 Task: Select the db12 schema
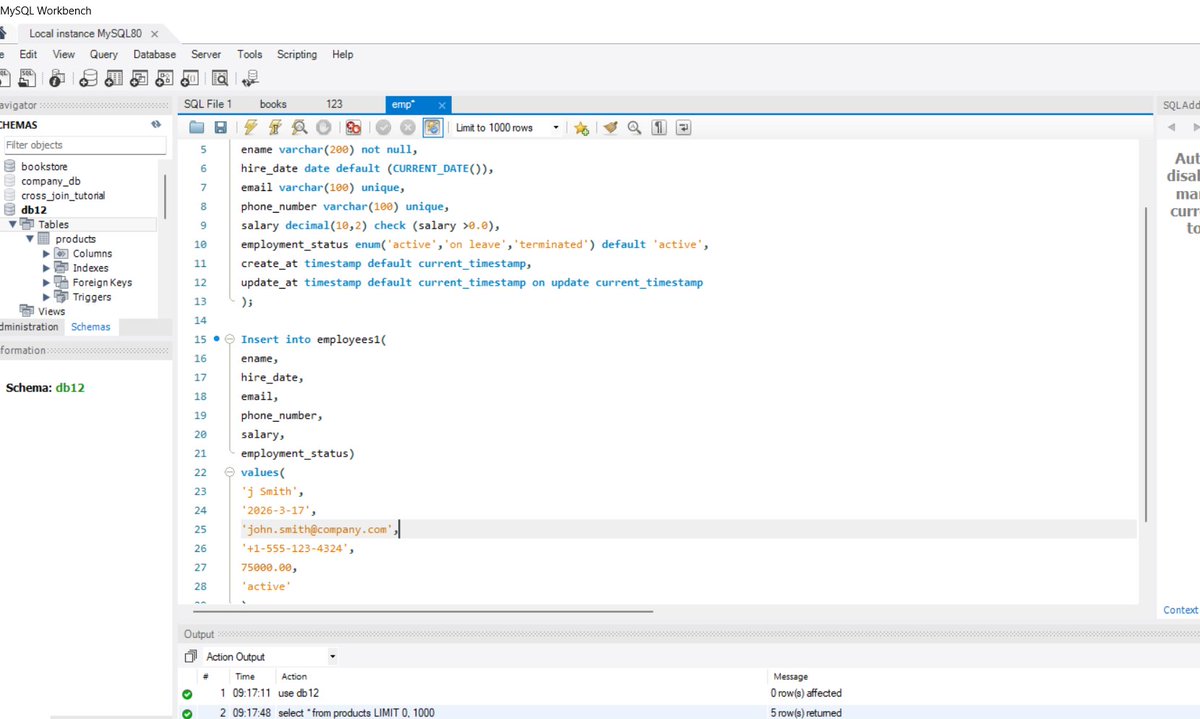[34, 210]
